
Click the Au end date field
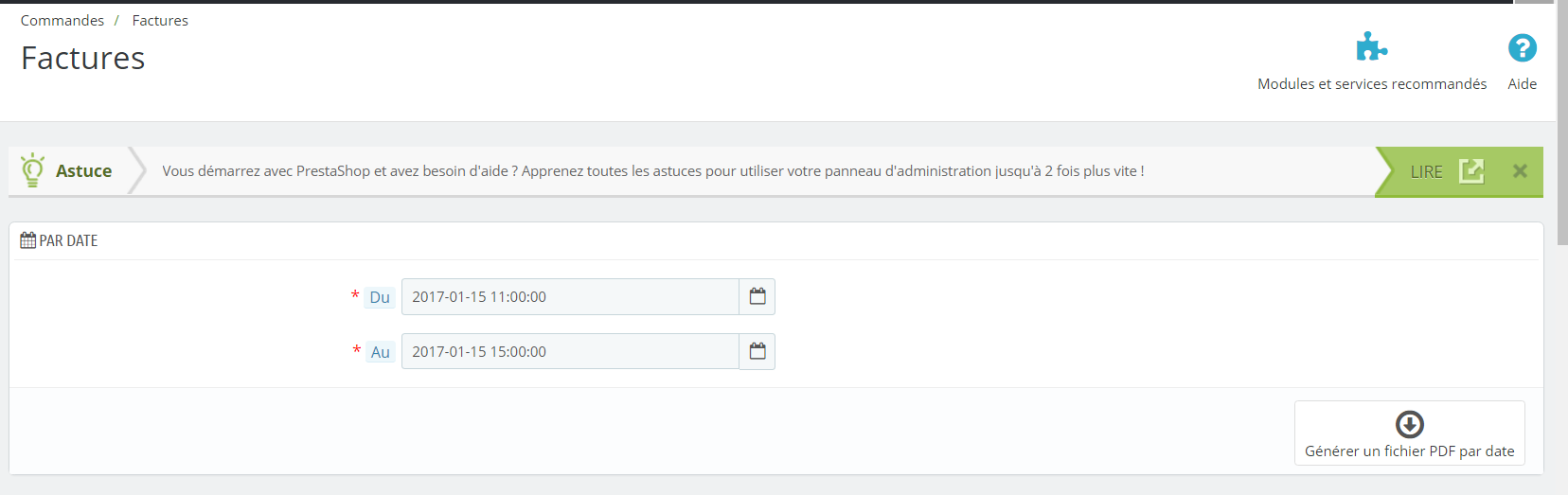570,351
